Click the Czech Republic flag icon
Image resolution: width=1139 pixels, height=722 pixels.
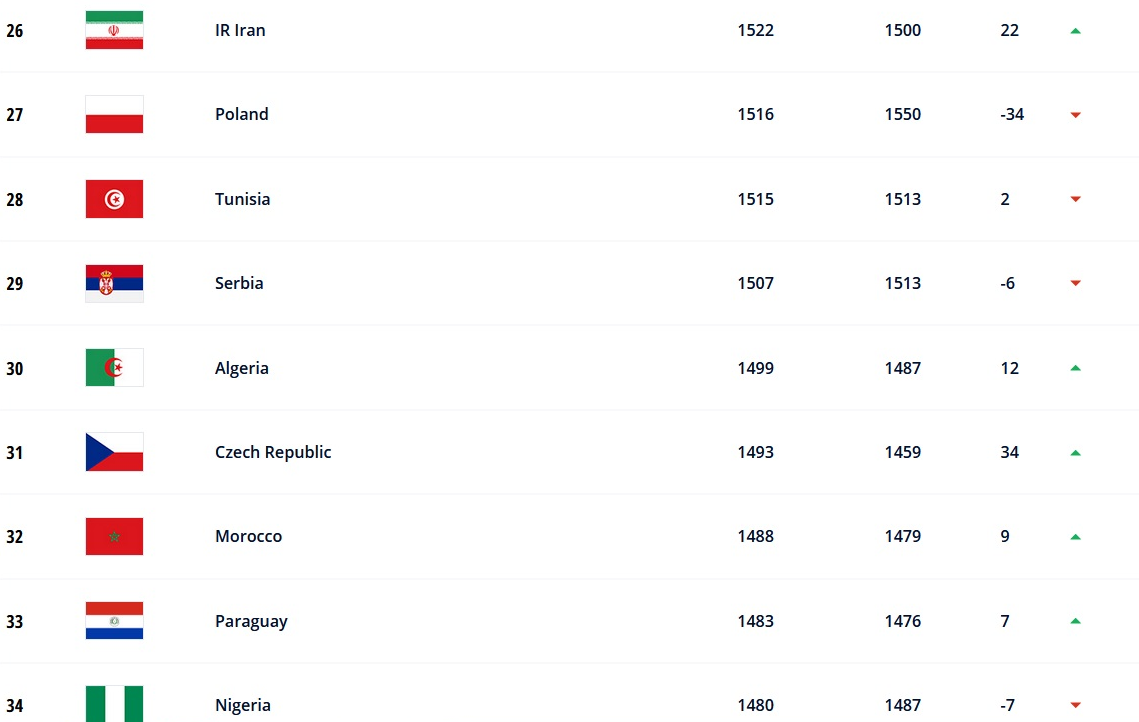[x=114, y=452]
